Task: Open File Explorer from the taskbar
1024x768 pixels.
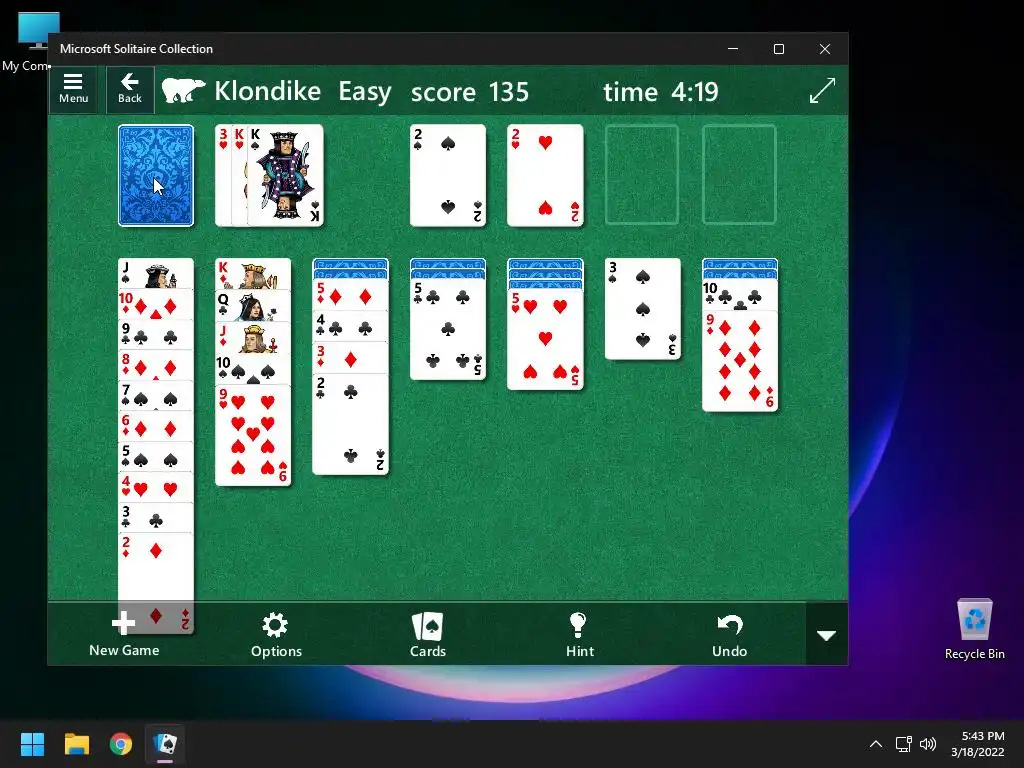Action: click(76, 744)
